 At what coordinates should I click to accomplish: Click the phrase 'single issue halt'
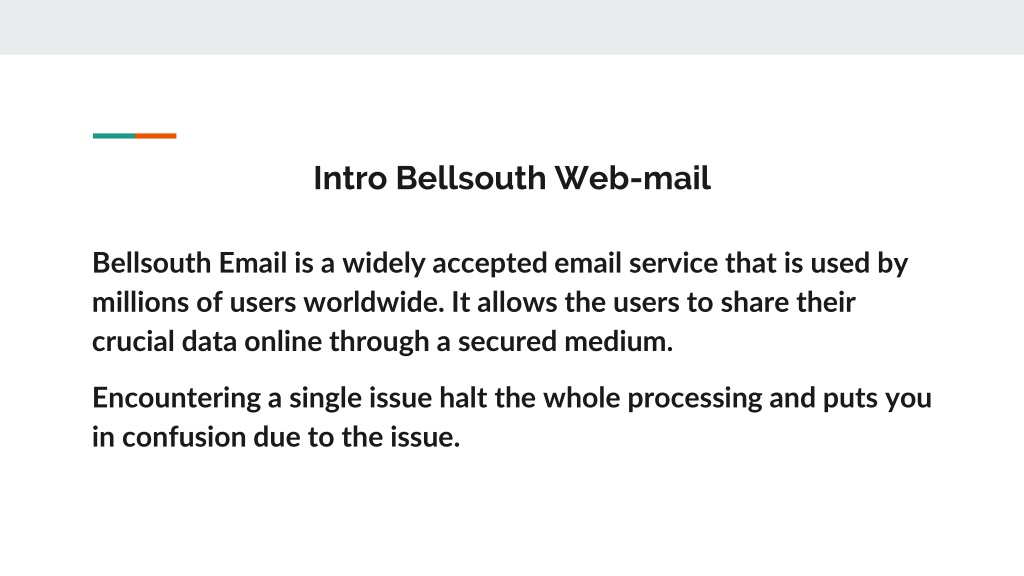pyautogui.click(x=388, y=398)
